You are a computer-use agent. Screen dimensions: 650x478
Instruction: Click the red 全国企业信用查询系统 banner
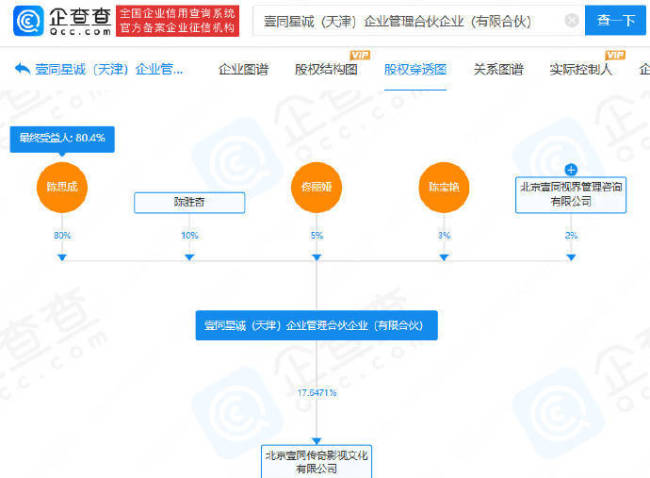point(177,21)
